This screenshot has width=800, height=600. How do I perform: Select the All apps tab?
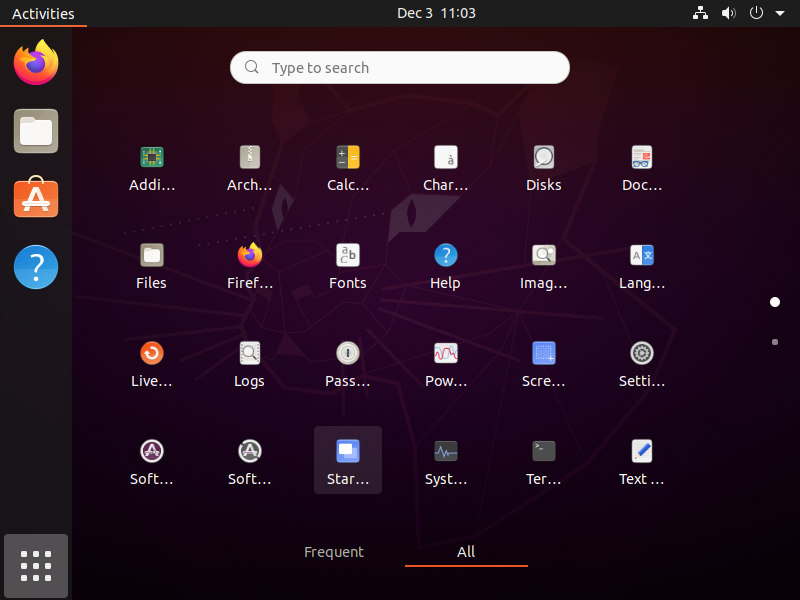coord(466,552)
